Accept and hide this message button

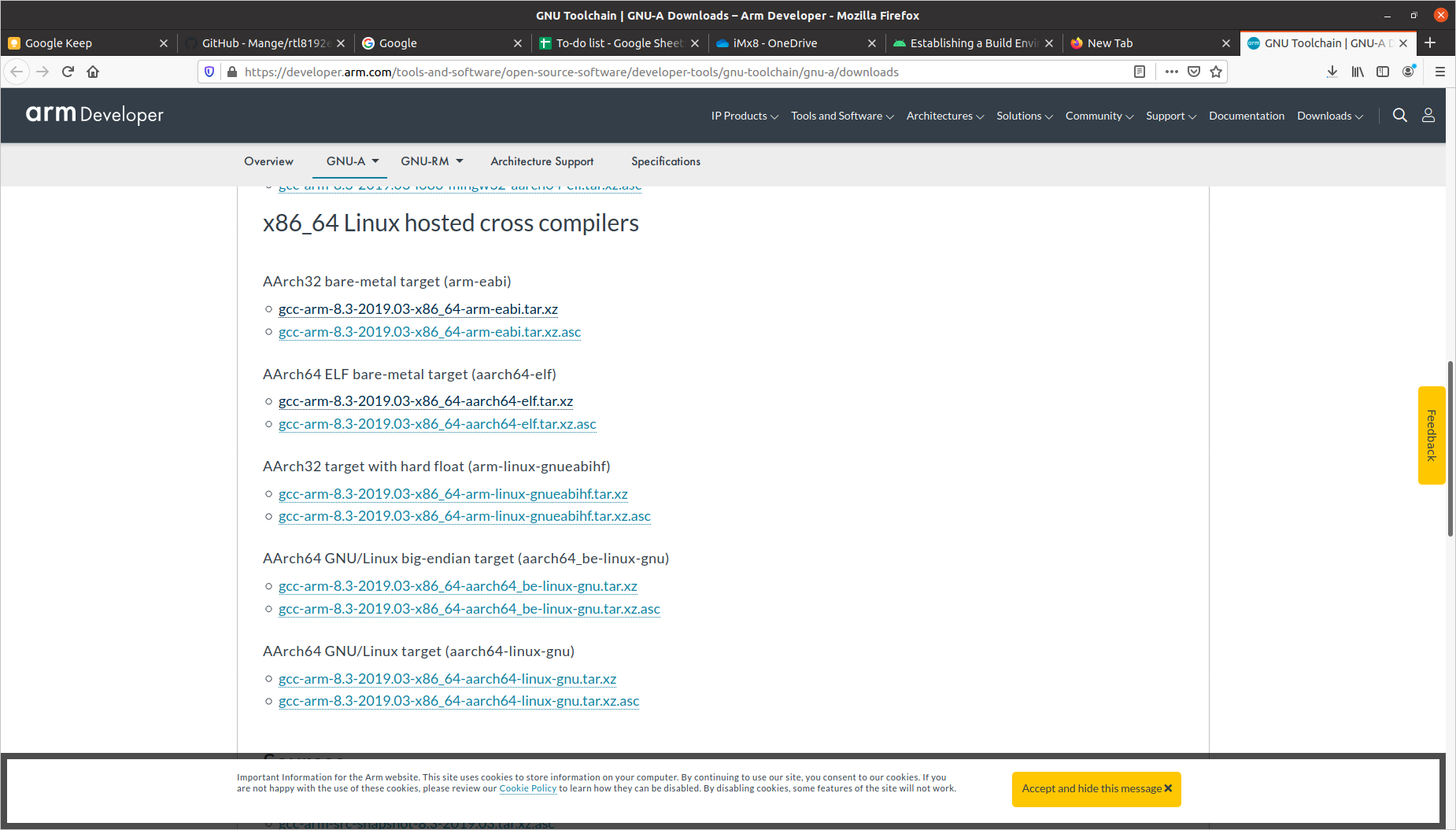tap(1096, 788)
